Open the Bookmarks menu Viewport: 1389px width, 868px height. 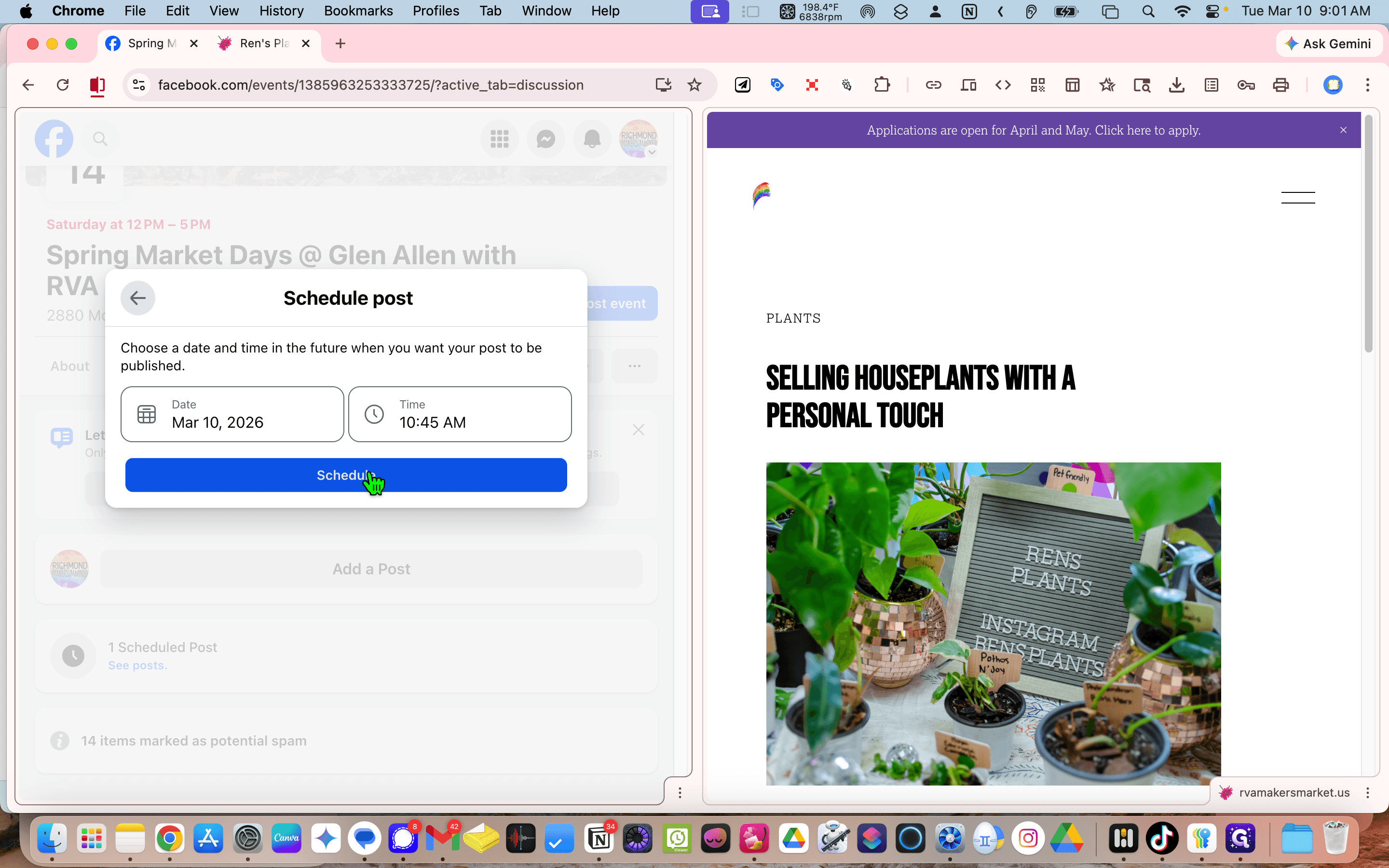click(x=358, y=11)
